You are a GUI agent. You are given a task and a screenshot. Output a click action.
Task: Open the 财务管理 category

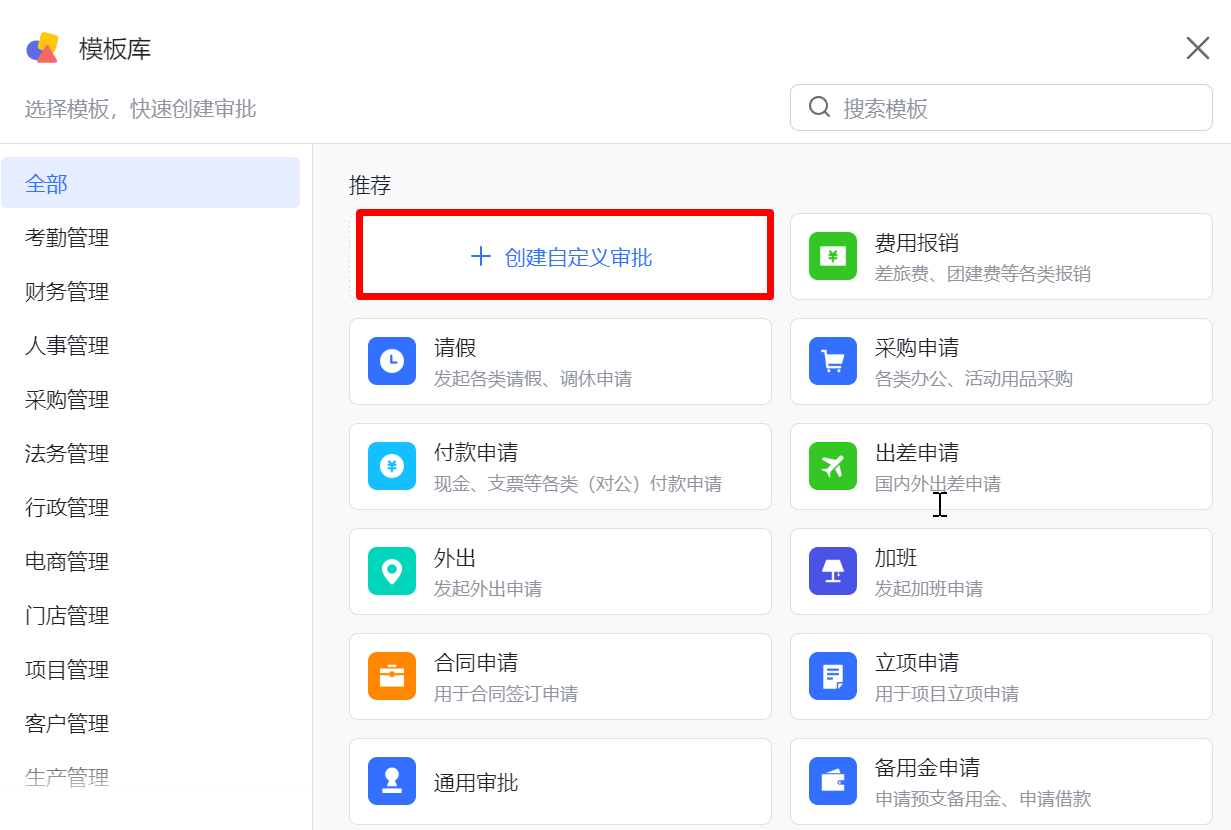[x=67, y=292]
